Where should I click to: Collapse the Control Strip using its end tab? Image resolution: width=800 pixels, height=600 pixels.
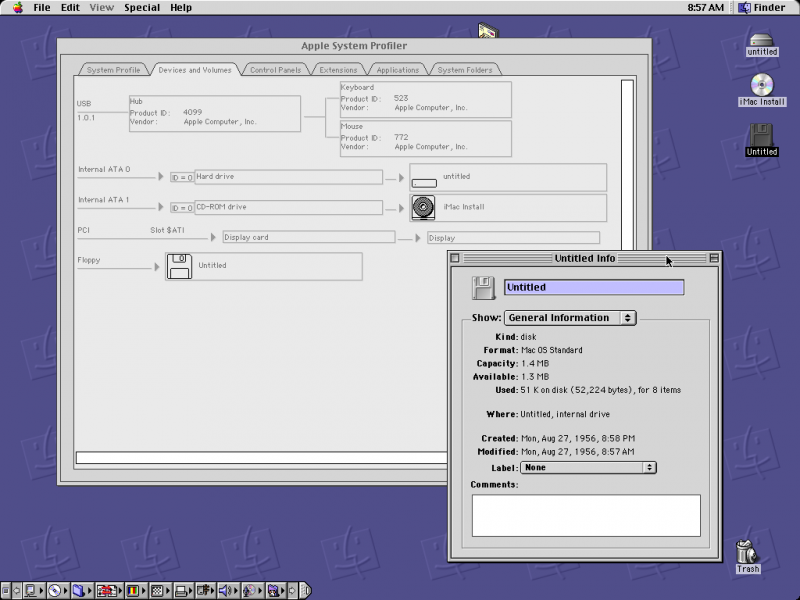[x=305, y=591]
